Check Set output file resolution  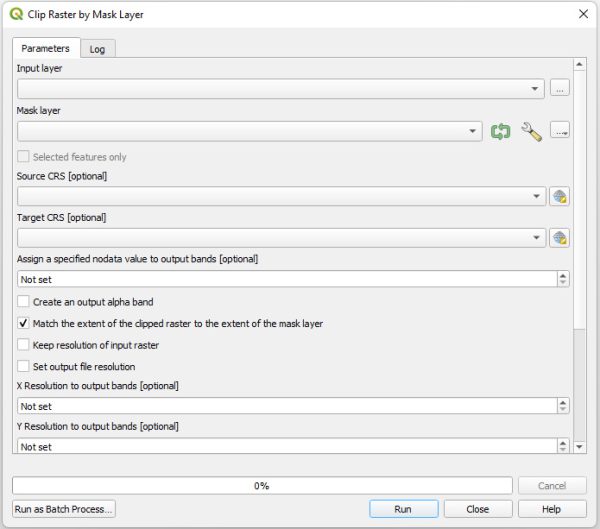click(x=24, y=367)
